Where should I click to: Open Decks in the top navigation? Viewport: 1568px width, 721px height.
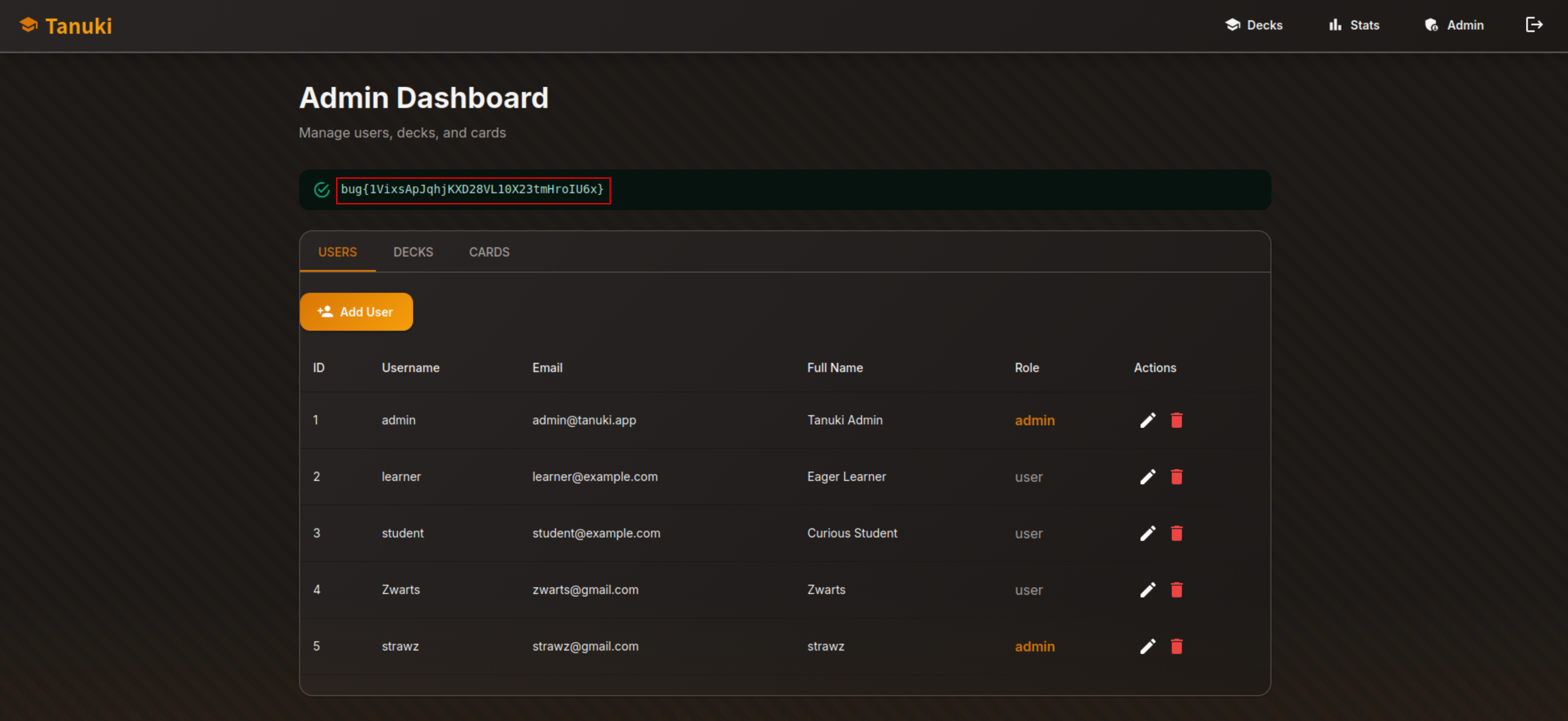[x=1253, y=25]
